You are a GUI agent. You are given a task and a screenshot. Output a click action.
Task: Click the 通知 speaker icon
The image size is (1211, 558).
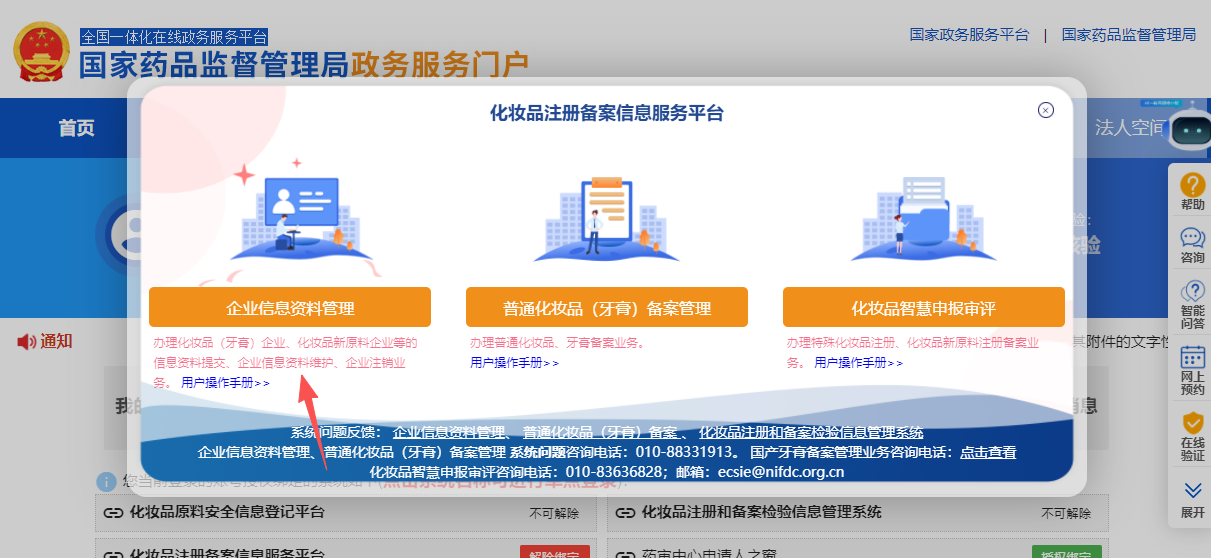click(26, 342)
